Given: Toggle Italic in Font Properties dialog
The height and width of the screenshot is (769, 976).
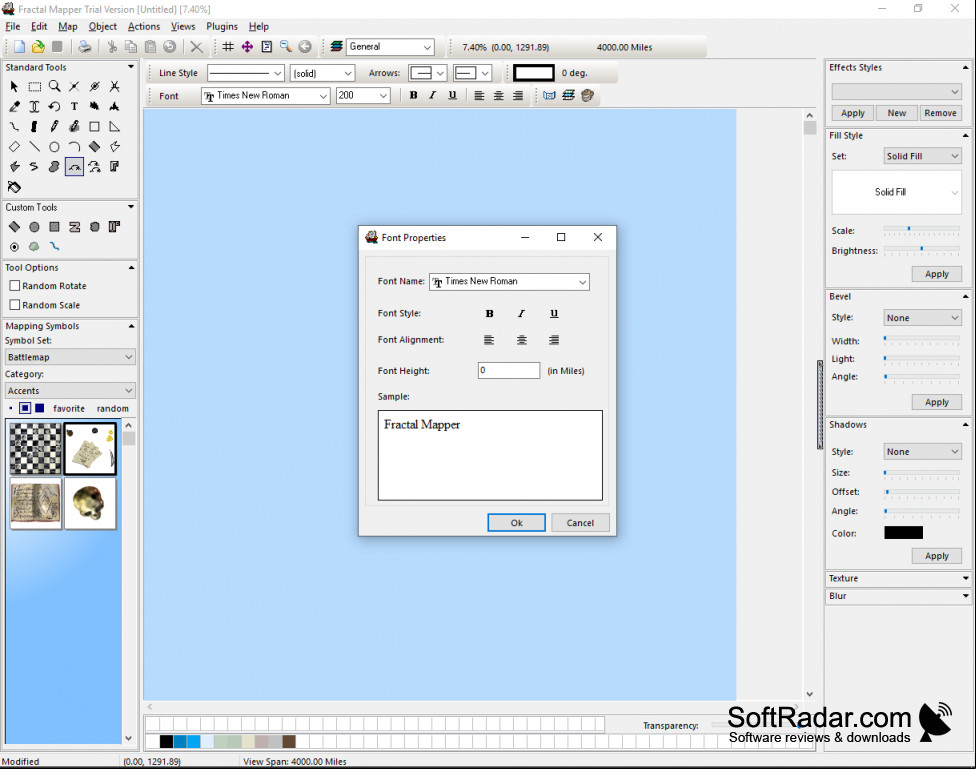Looking at the screenshot, I should click(x=522, y=314).
